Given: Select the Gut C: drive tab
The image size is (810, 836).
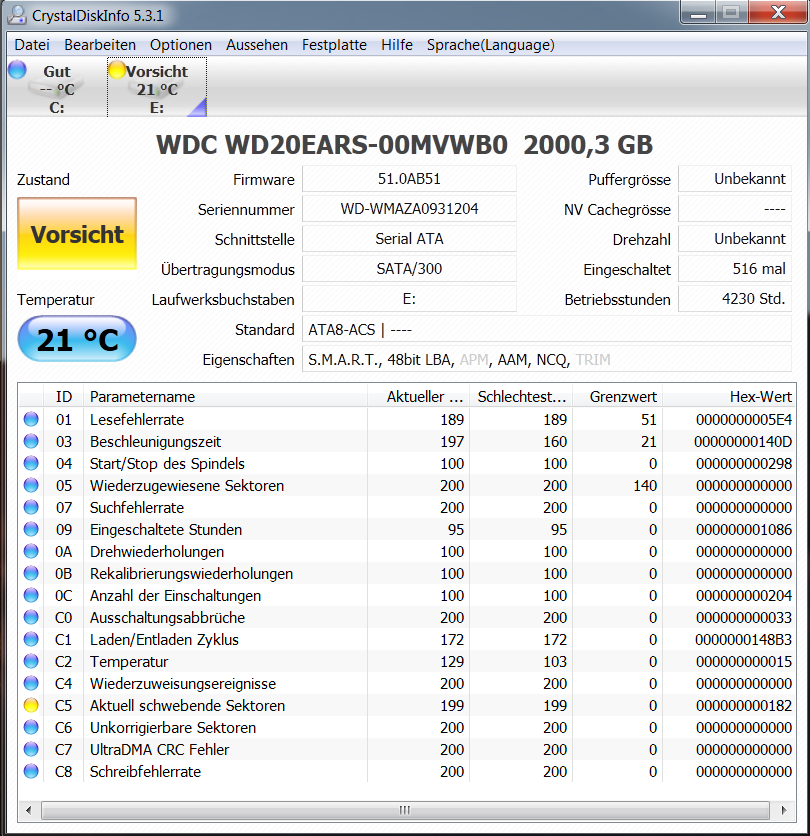Looking at the screenshot, I should coord(57,89).
